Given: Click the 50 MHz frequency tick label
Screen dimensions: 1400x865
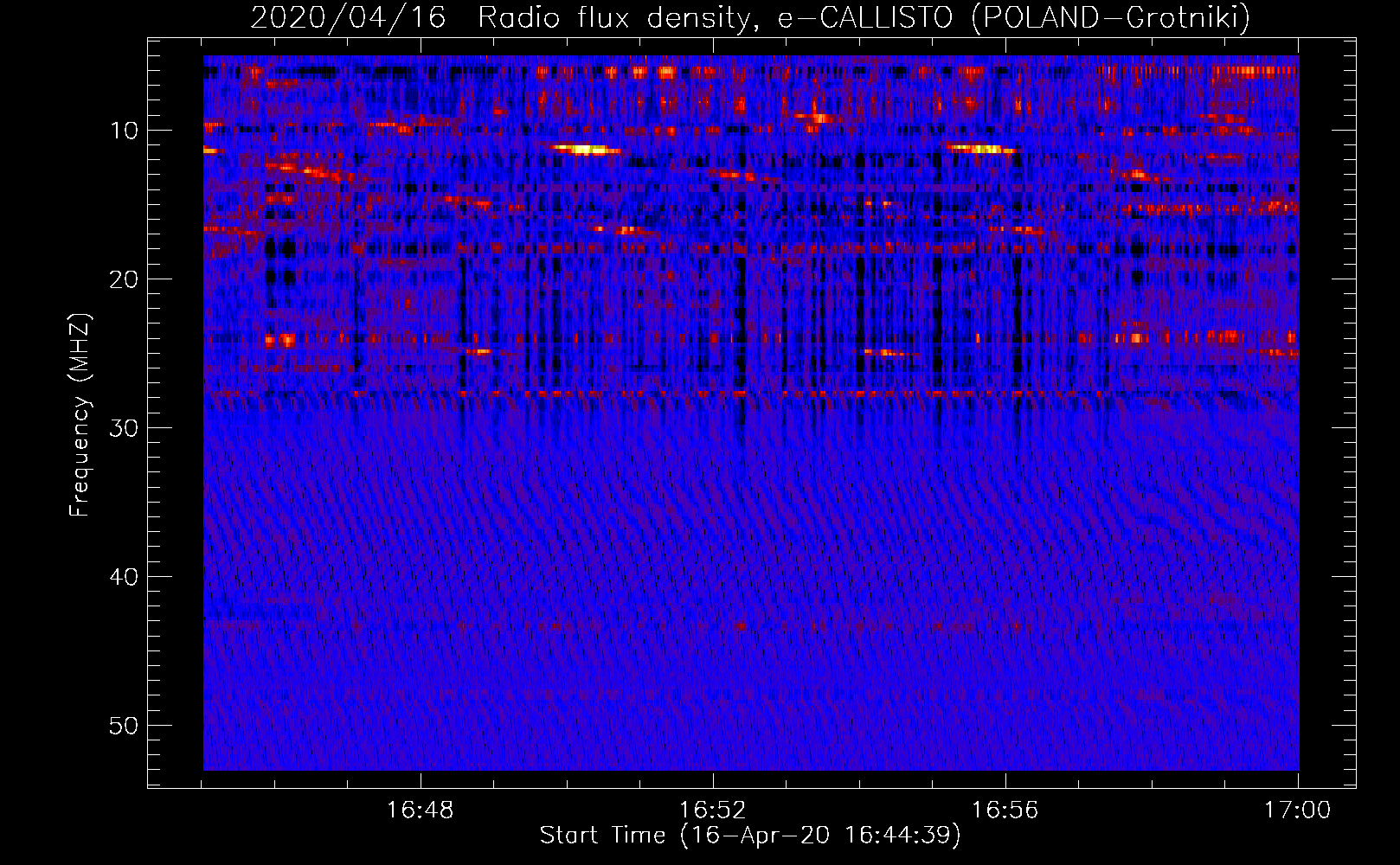Looking at the screenshot, I should (125, 726).
